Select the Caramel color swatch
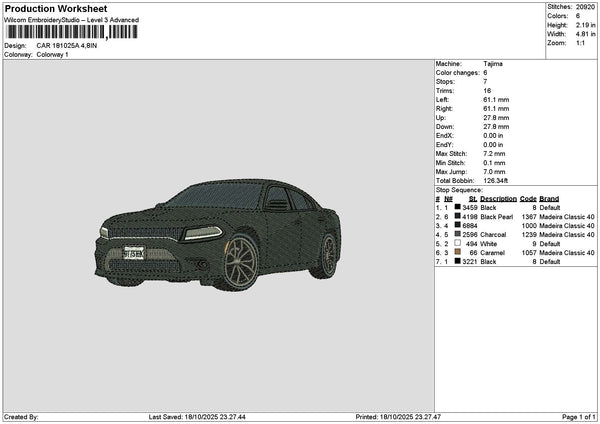This screenshot has width=600, height=424. point(457,252)
